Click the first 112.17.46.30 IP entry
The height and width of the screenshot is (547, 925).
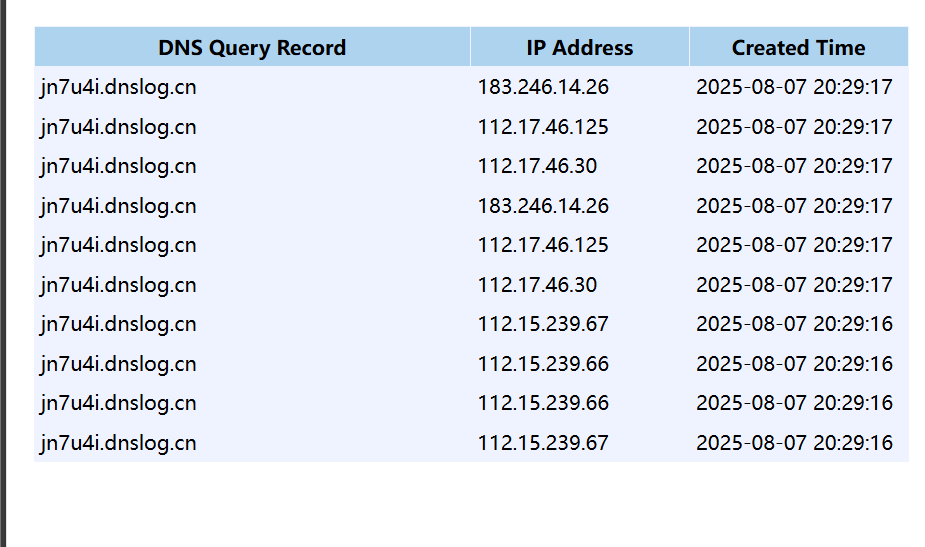537,166
